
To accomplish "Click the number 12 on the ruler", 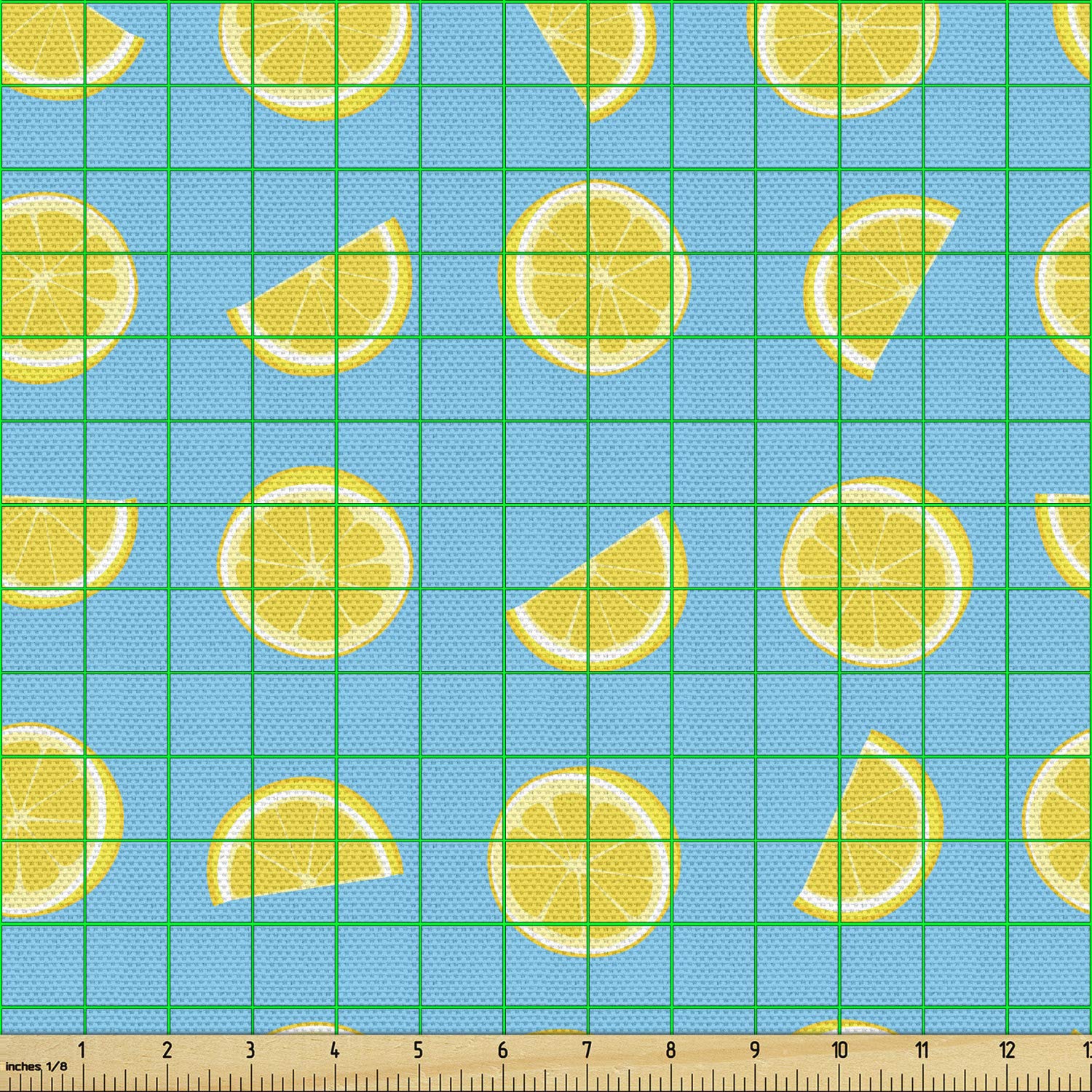I will pyautogui.click(x=1008, y=1050).
